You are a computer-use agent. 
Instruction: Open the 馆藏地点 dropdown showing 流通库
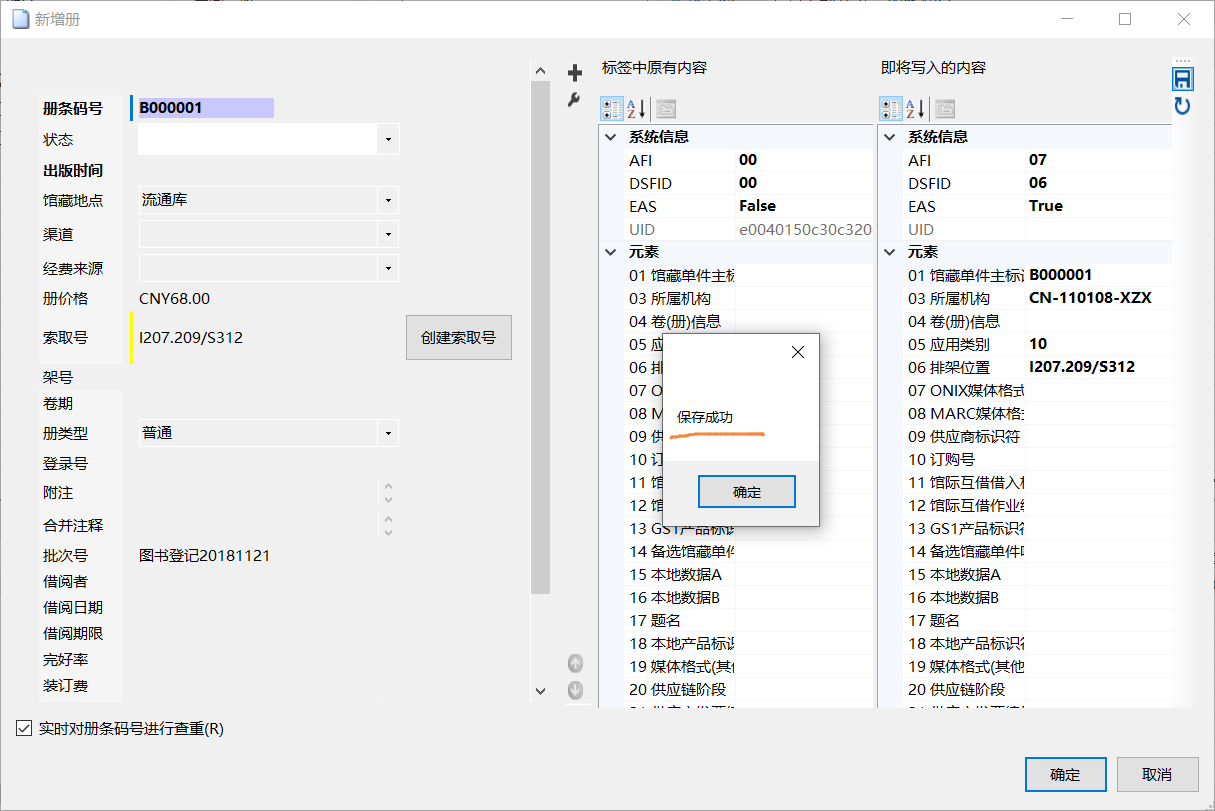[388, 200]
